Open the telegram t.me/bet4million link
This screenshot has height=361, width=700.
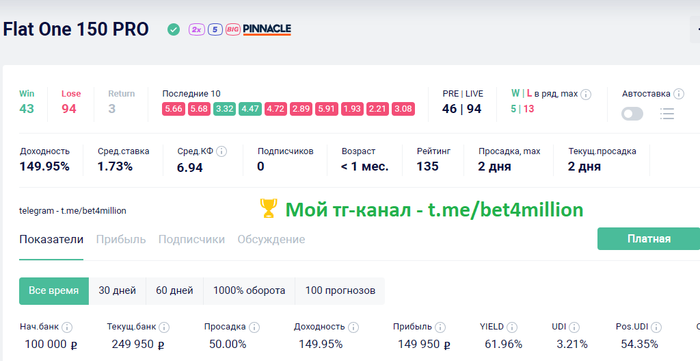point(73,211)
